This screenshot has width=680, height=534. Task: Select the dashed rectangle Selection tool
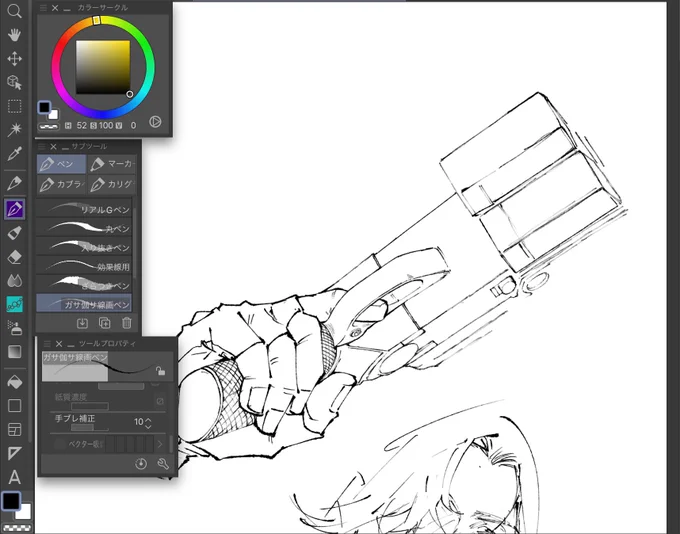pyautogui.click(x=14, y=106)
